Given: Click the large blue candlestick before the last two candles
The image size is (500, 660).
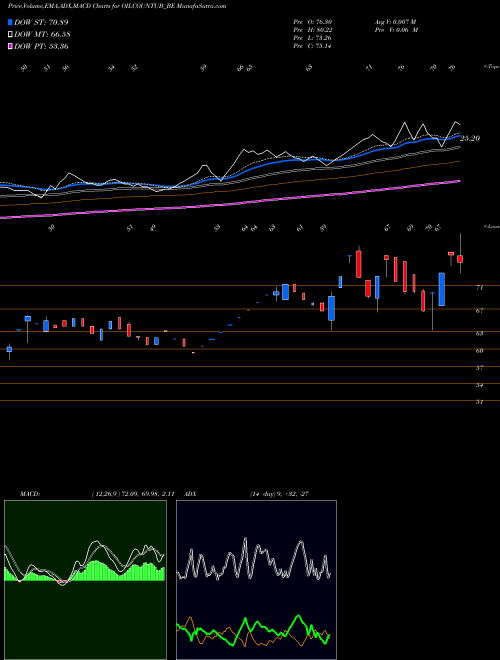Looking at the screenshot, I should 441,289.
